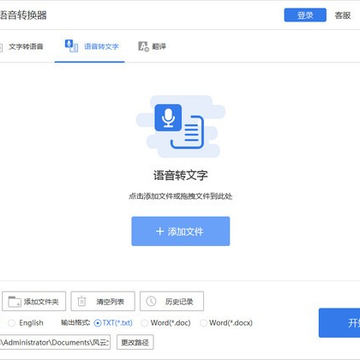The image size is (360, 360).
Task: Click the output path input field
Action: tap(55, 342)
